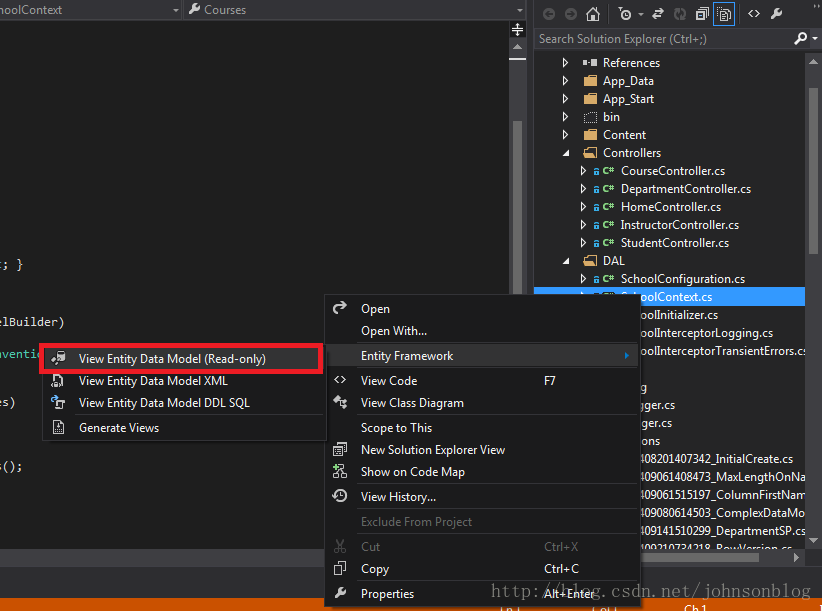Collapse the Controllers folder
Viewport: 822px width, 611px height.
pyautogui.click(x=566, y=153)
